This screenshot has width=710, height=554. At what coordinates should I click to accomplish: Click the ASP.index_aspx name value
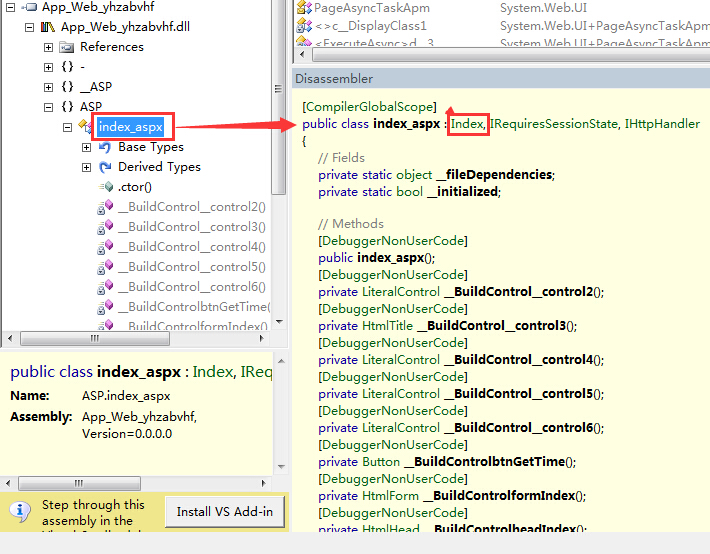click(126, 396)
